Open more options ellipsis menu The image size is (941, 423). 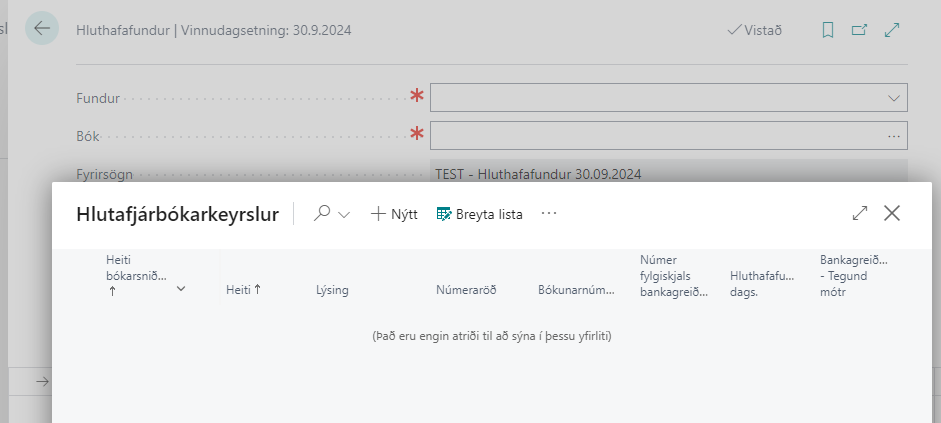[x=548, y=213]
